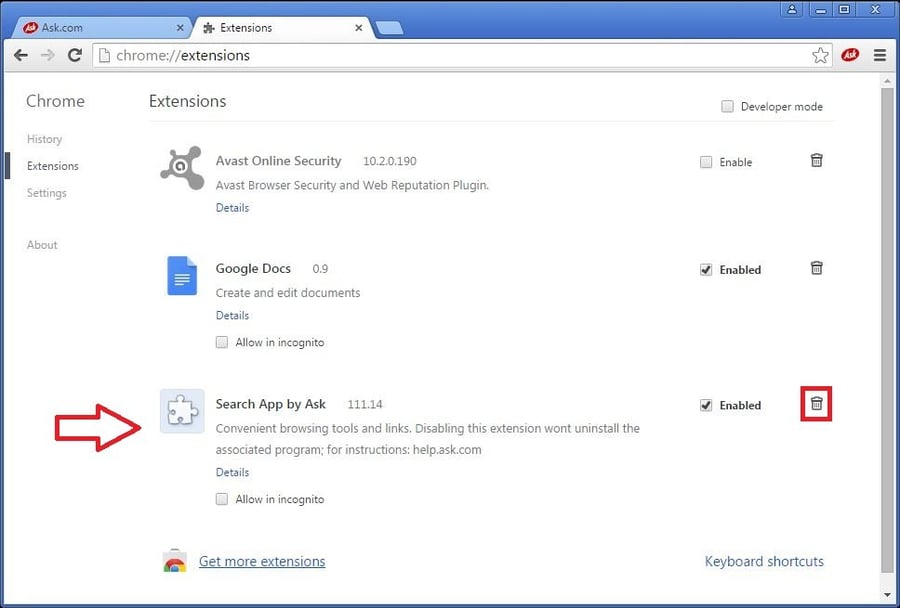Image resolution: width=900 pixels, height=608 pixels.
Task: Bookmark the page with the star icon
Action: click(x=821, y=55)
